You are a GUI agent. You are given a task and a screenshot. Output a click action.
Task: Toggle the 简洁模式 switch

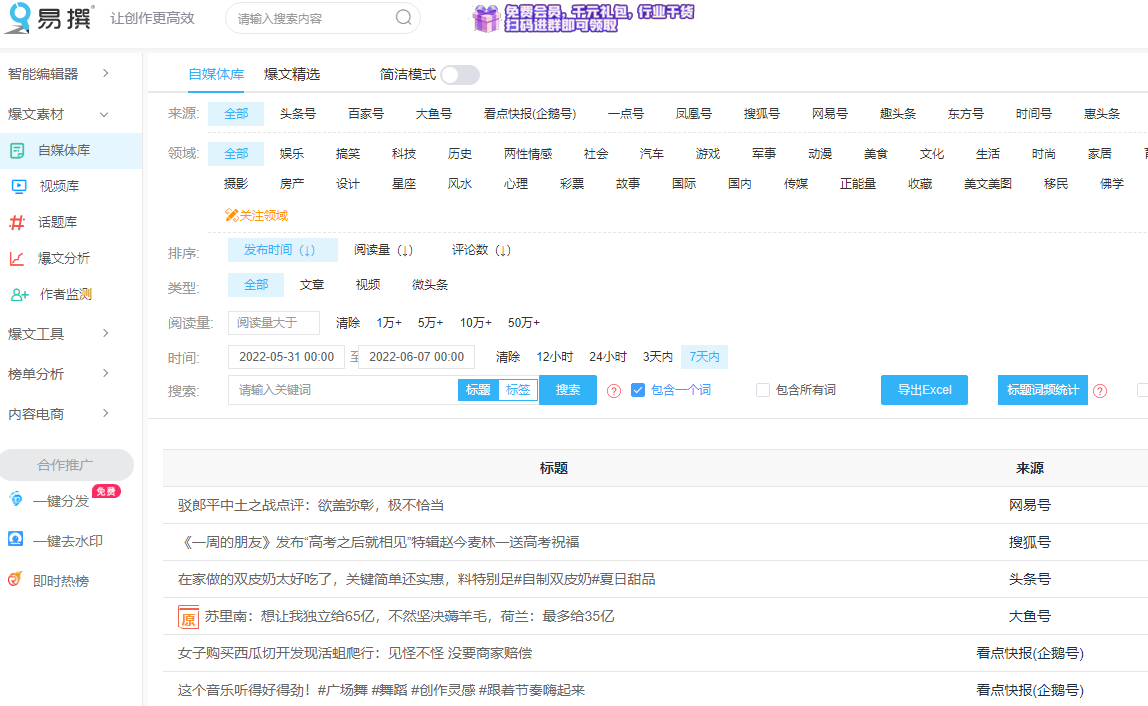[460, 75]
